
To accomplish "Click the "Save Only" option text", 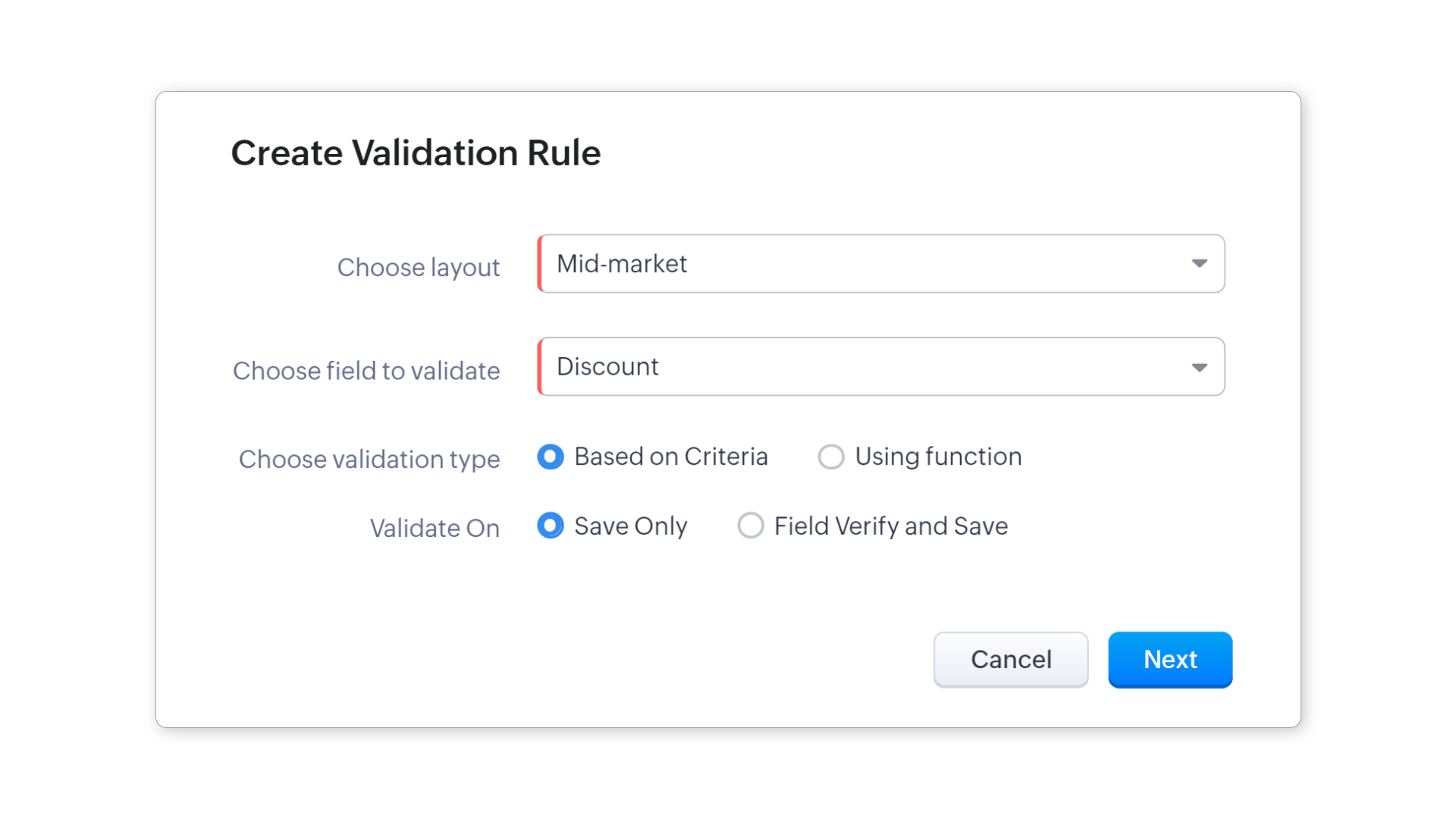I will 631,526.
